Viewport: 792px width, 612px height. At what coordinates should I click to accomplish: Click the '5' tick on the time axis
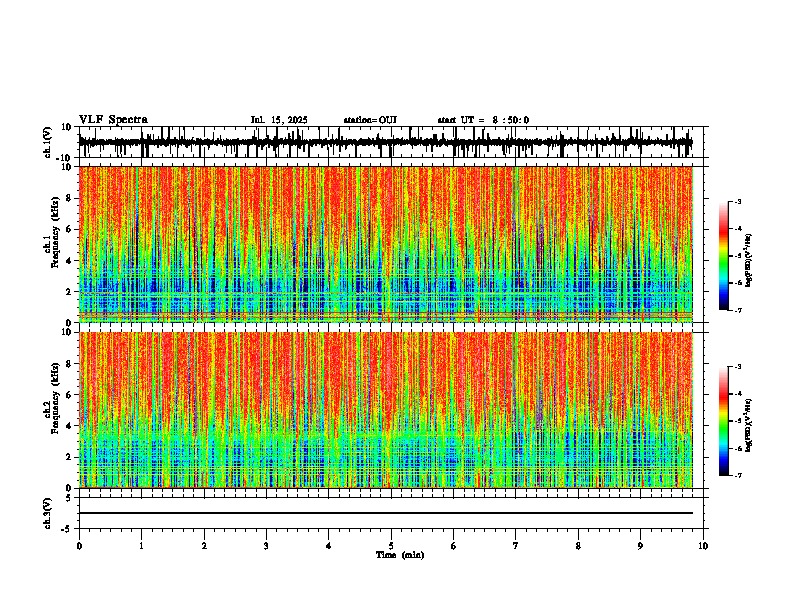pos(391,546)
